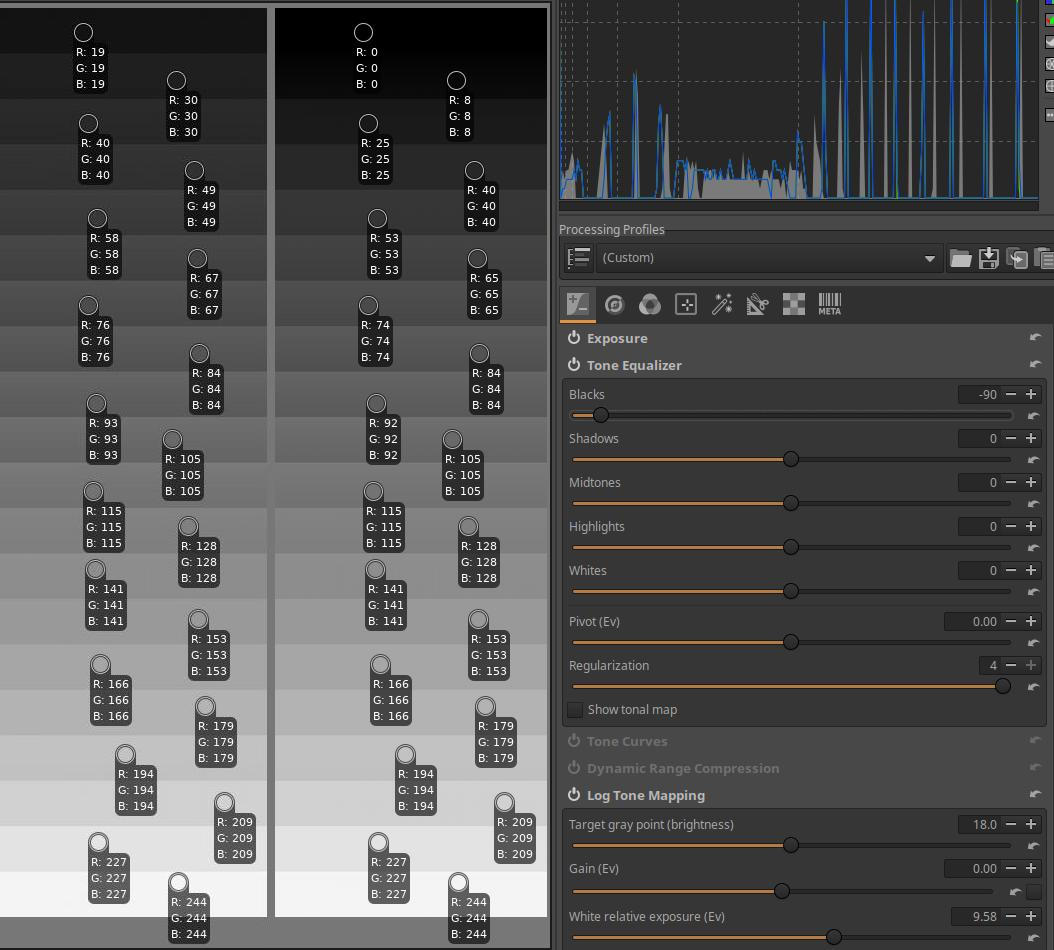Turn on the Tone Curves tool
1054x950 pixels.
(x=574, y=741)
